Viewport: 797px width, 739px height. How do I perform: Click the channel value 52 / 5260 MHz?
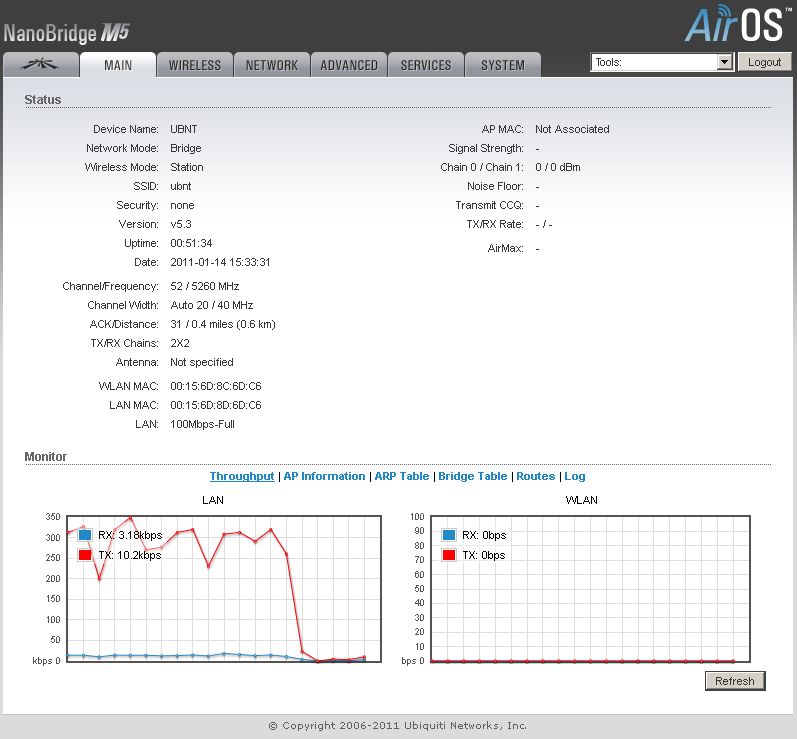(x=205, y=286)
